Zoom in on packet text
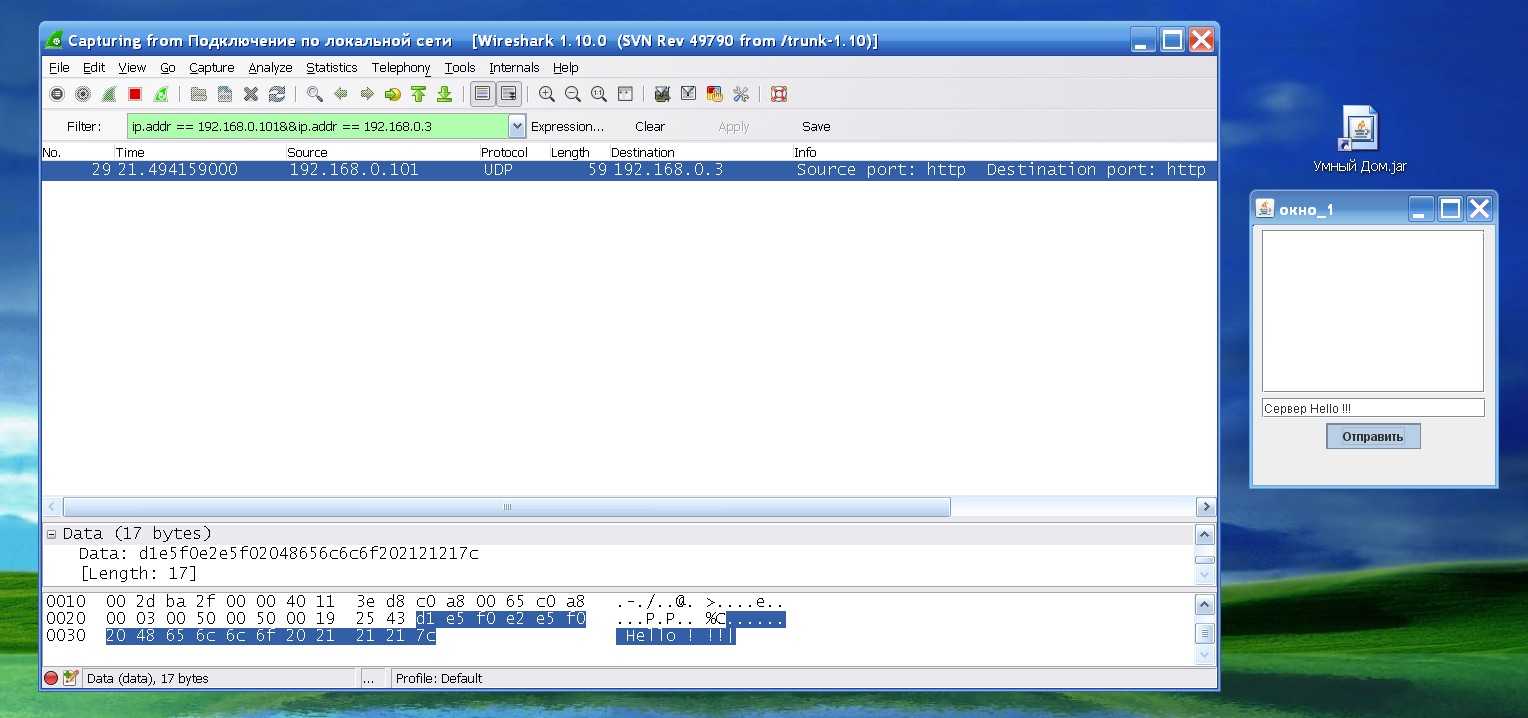Screen dimensions: 1528x718 [547, 94]
